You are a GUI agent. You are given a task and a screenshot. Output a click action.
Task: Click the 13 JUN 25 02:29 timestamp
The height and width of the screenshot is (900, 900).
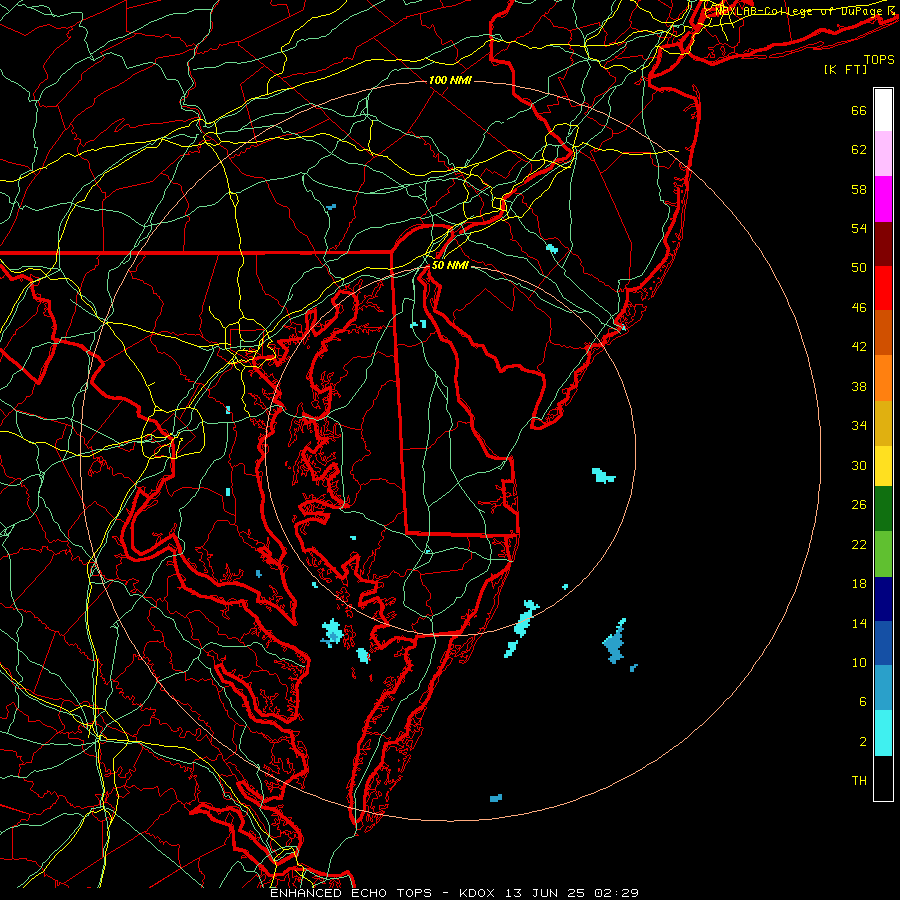(572, 893)
